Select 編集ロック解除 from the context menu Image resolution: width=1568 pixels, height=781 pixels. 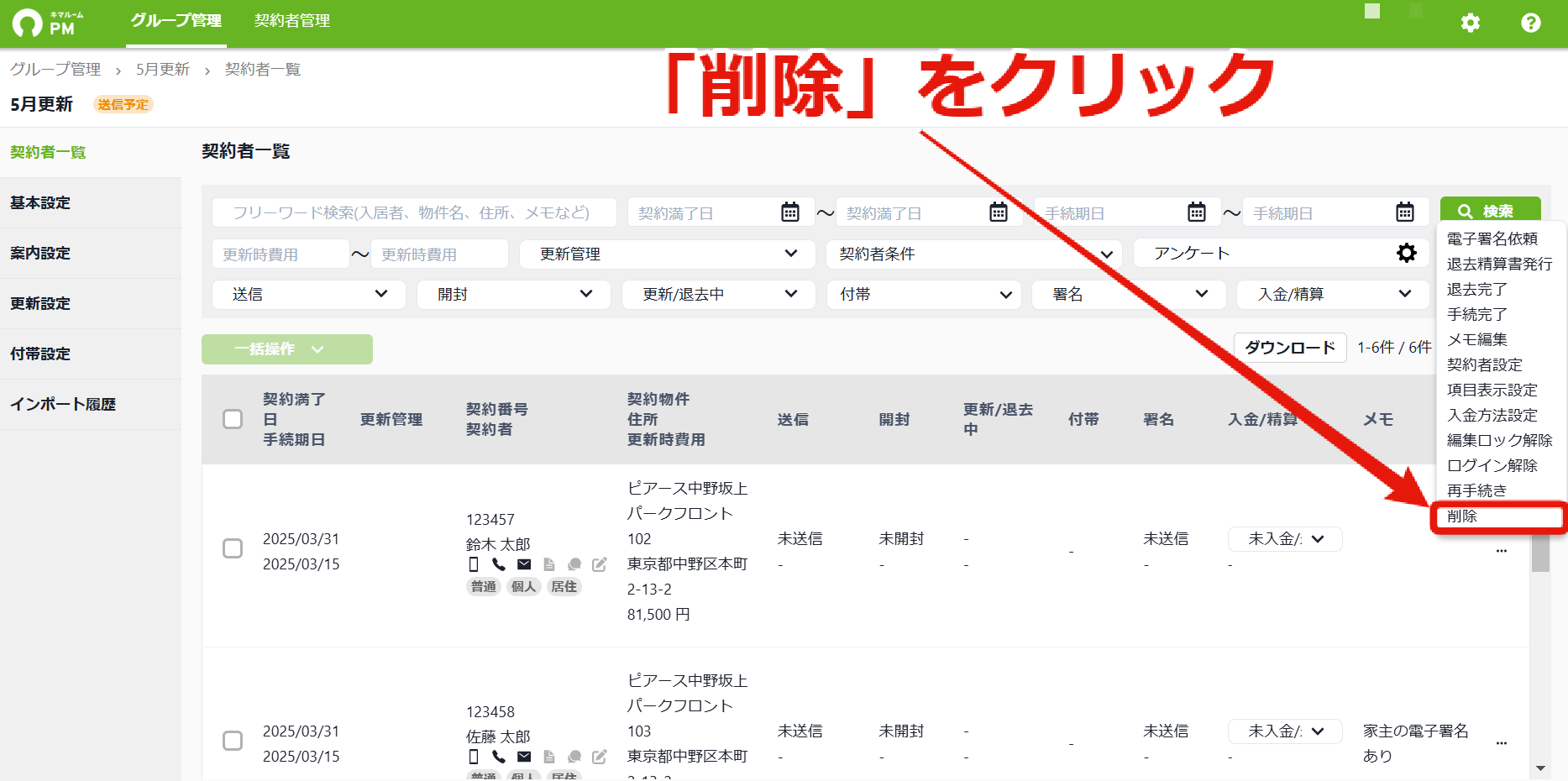[x=1499, y=441]
